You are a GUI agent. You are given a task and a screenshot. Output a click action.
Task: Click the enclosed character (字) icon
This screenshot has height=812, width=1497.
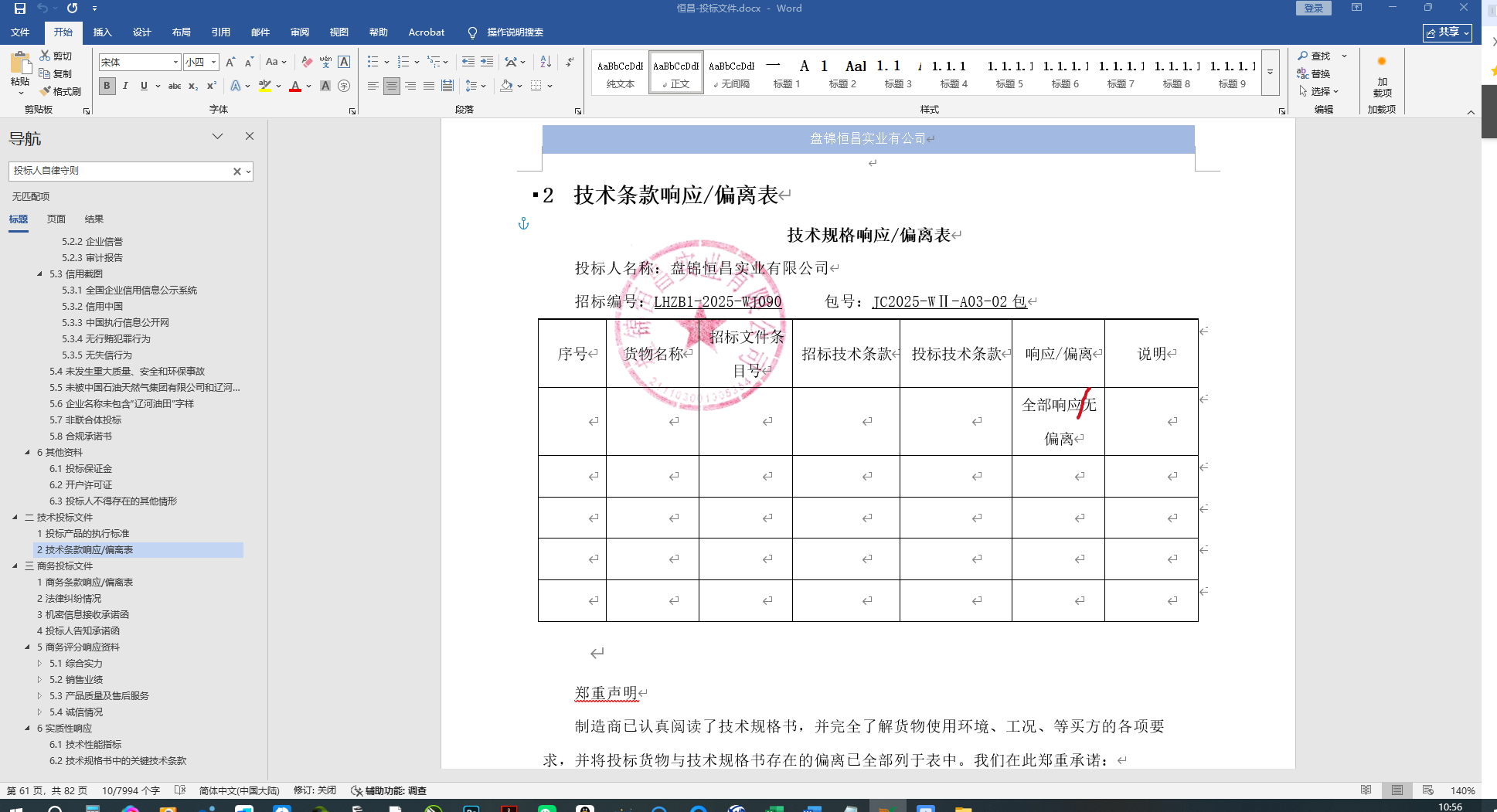coord(344,86)
